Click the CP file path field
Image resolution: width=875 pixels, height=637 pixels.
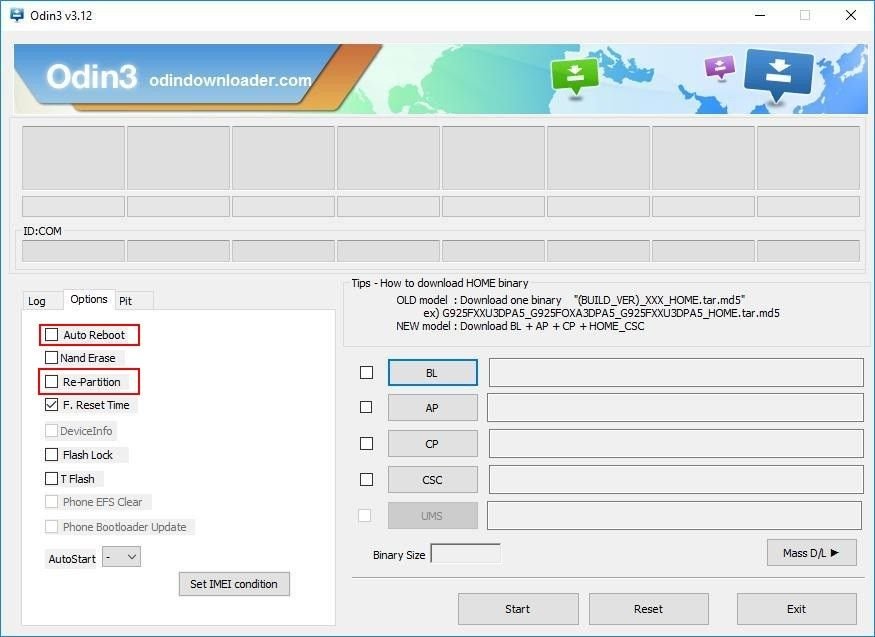[676, 444]
